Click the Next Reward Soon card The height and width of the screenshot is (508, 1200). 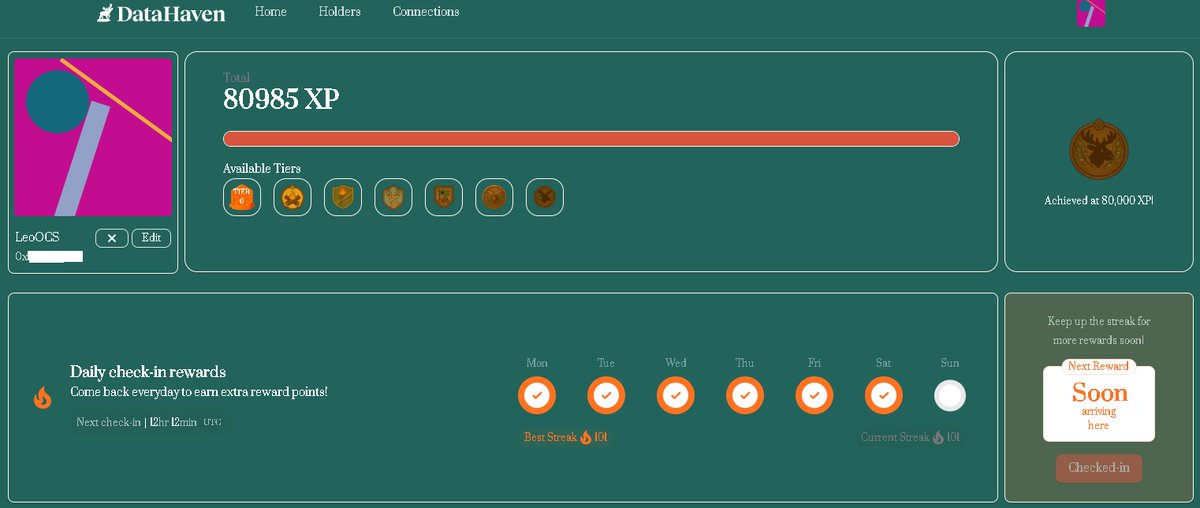point(1099,401)
